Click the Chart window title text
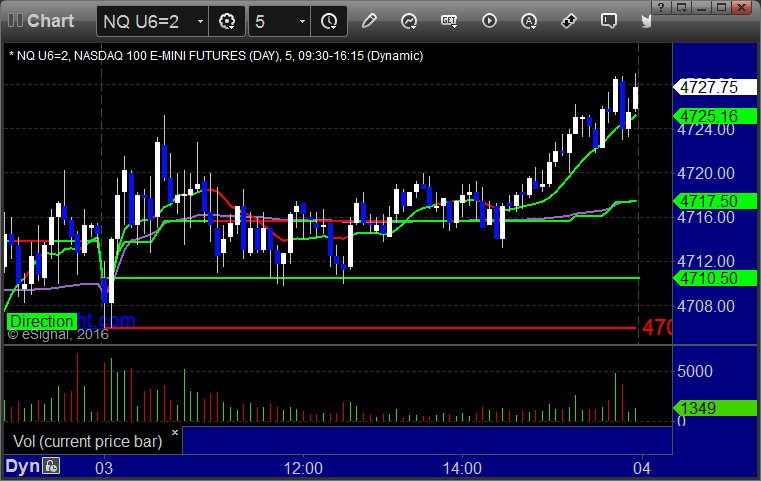This screenshot has width=761, height=481. [x=50, y=20]
